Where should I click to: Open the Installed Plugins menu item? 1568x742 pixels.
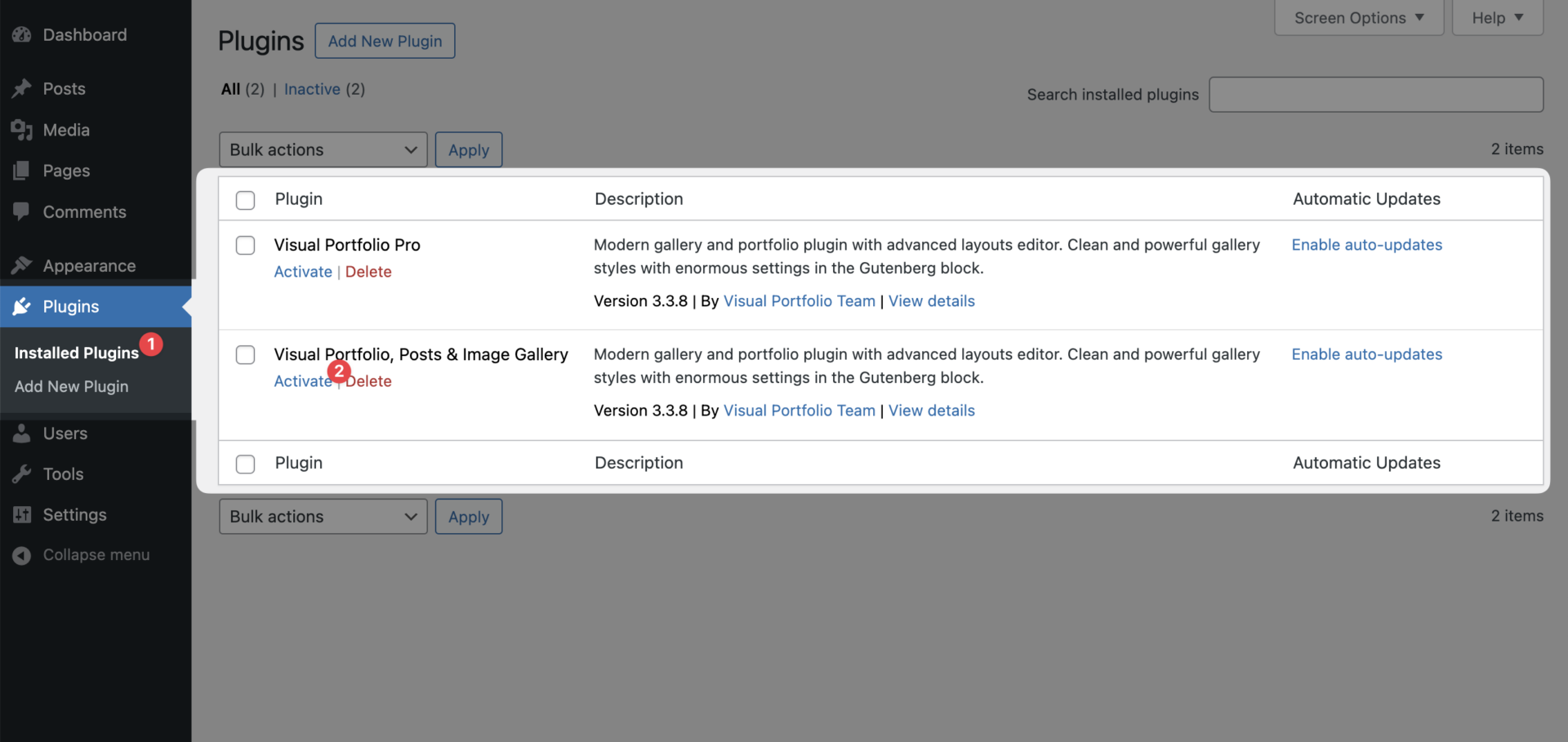pos(77,353)
